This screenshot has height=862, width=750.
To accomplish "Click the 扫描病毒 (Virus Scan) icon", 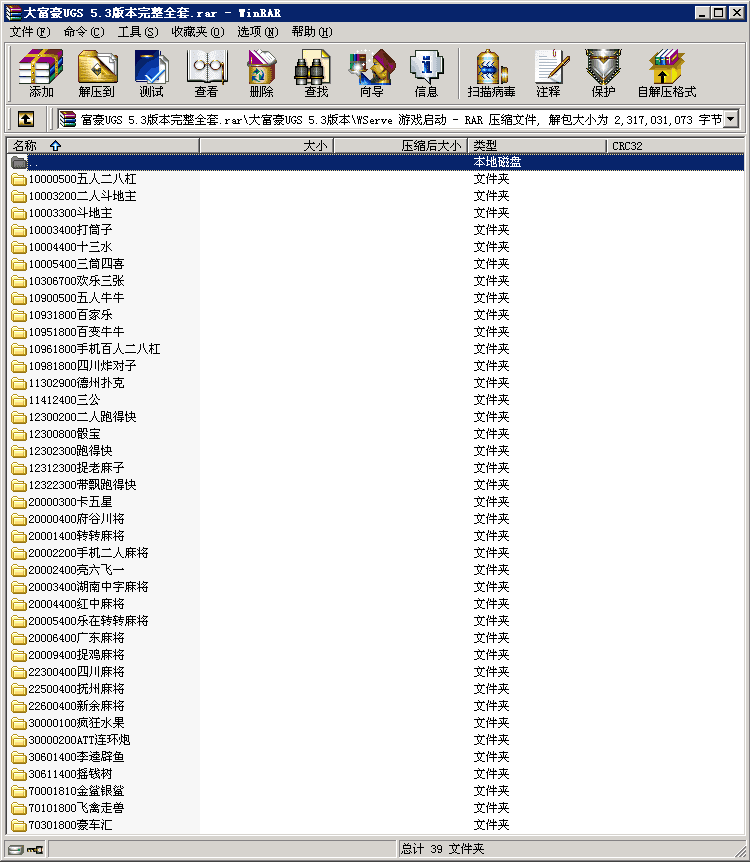I will pyautogui.click(x=491, y=73).
